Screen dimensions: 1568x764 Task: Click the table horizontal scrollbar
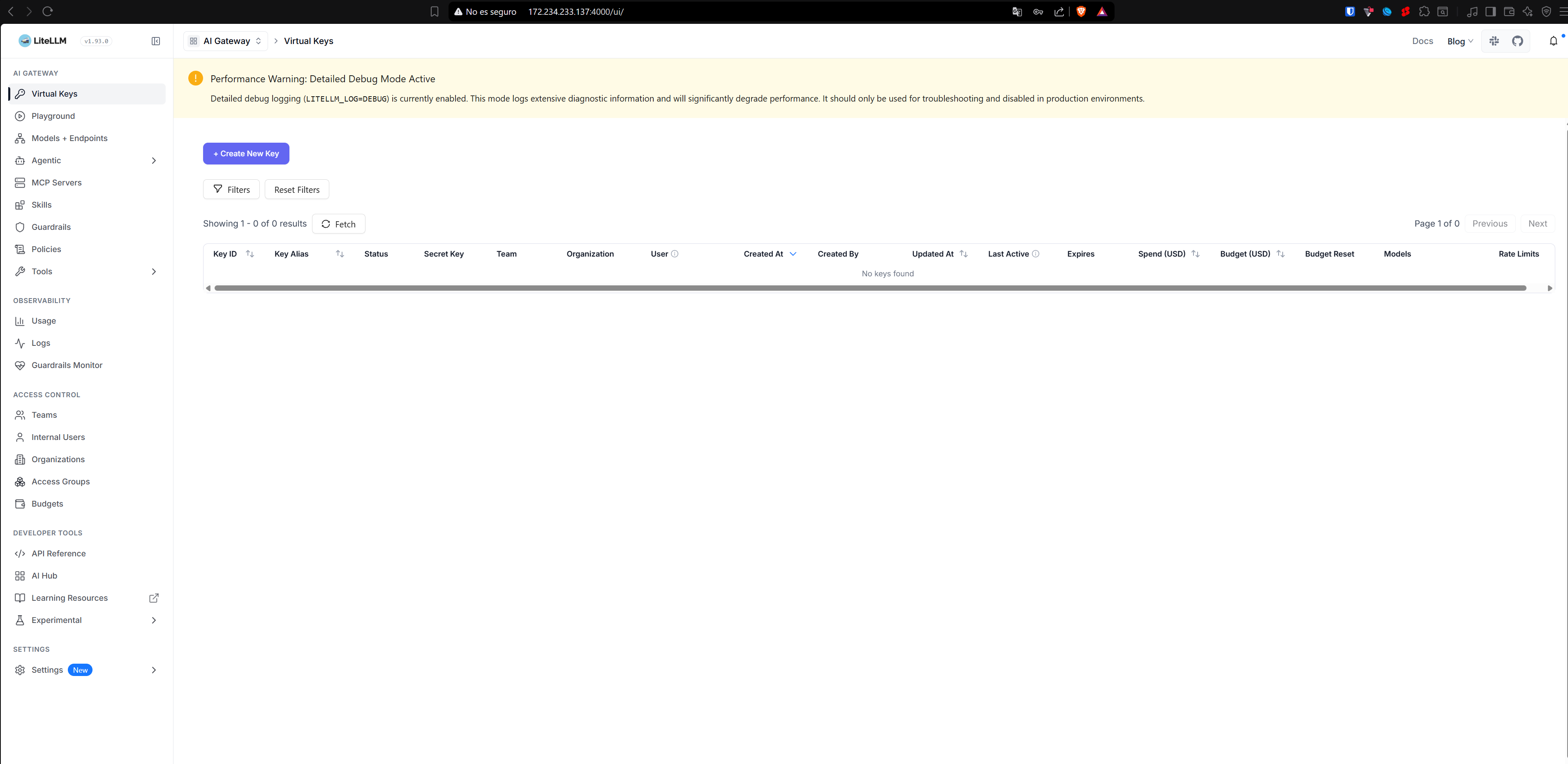click(870, 288)
